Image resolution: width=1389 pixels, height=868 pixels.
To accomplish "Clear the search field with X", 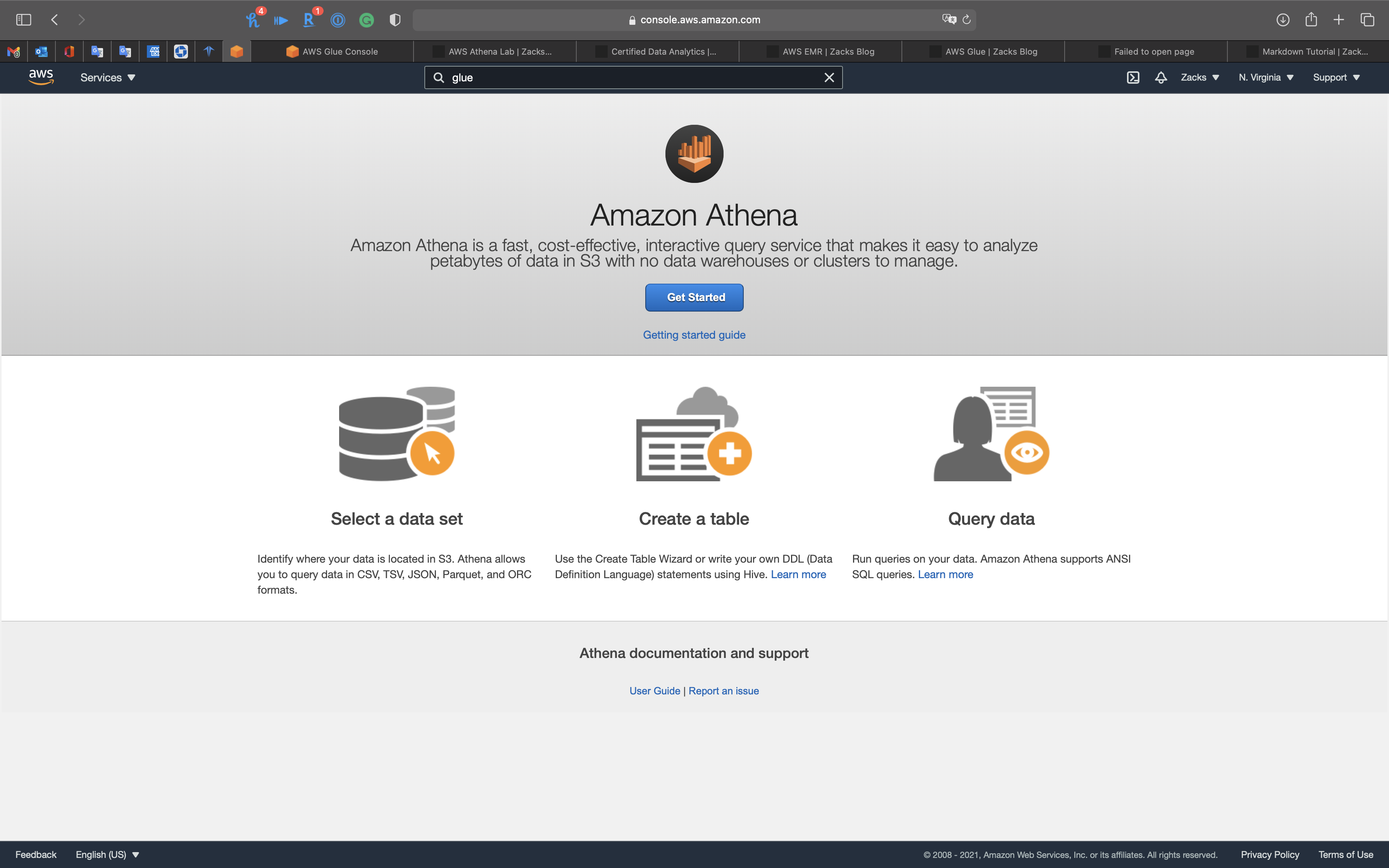I will (829, 77).
